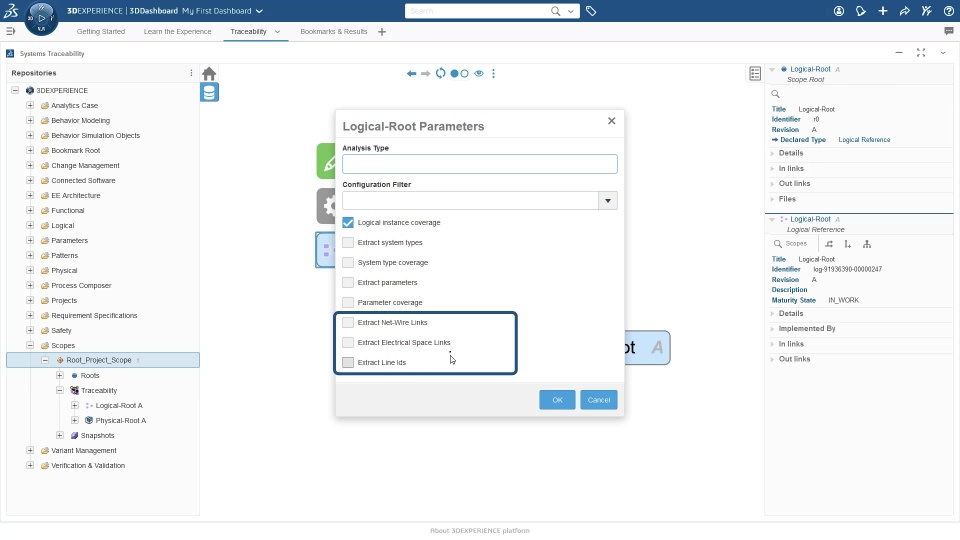The width and height of the screenshot is (960, 540).
Task: Open the Traceability tab dropdown chevron
Action: tap(277, 32)
